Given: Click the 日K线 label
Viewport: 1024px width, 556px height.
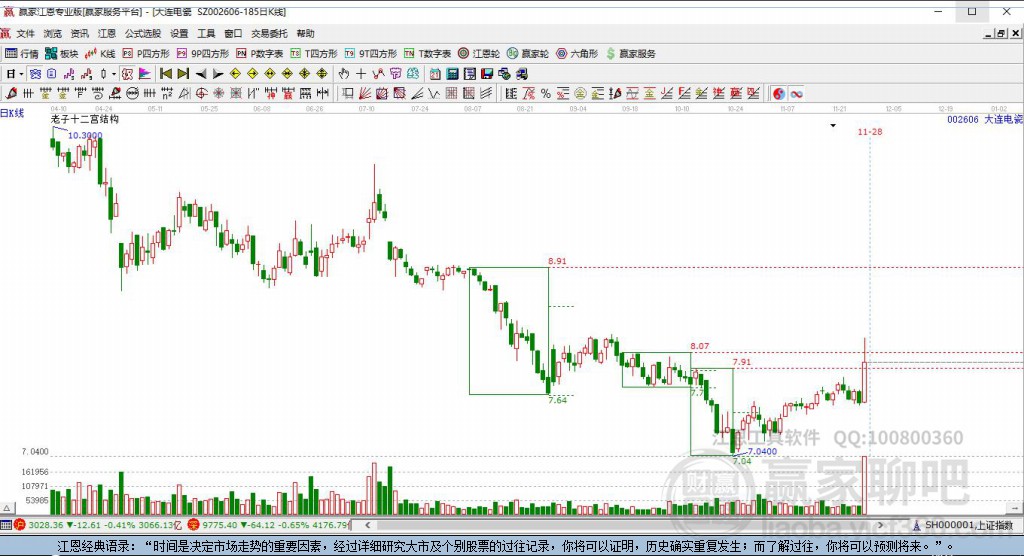Looking at the screenshot, I should (x=12, y=113).
